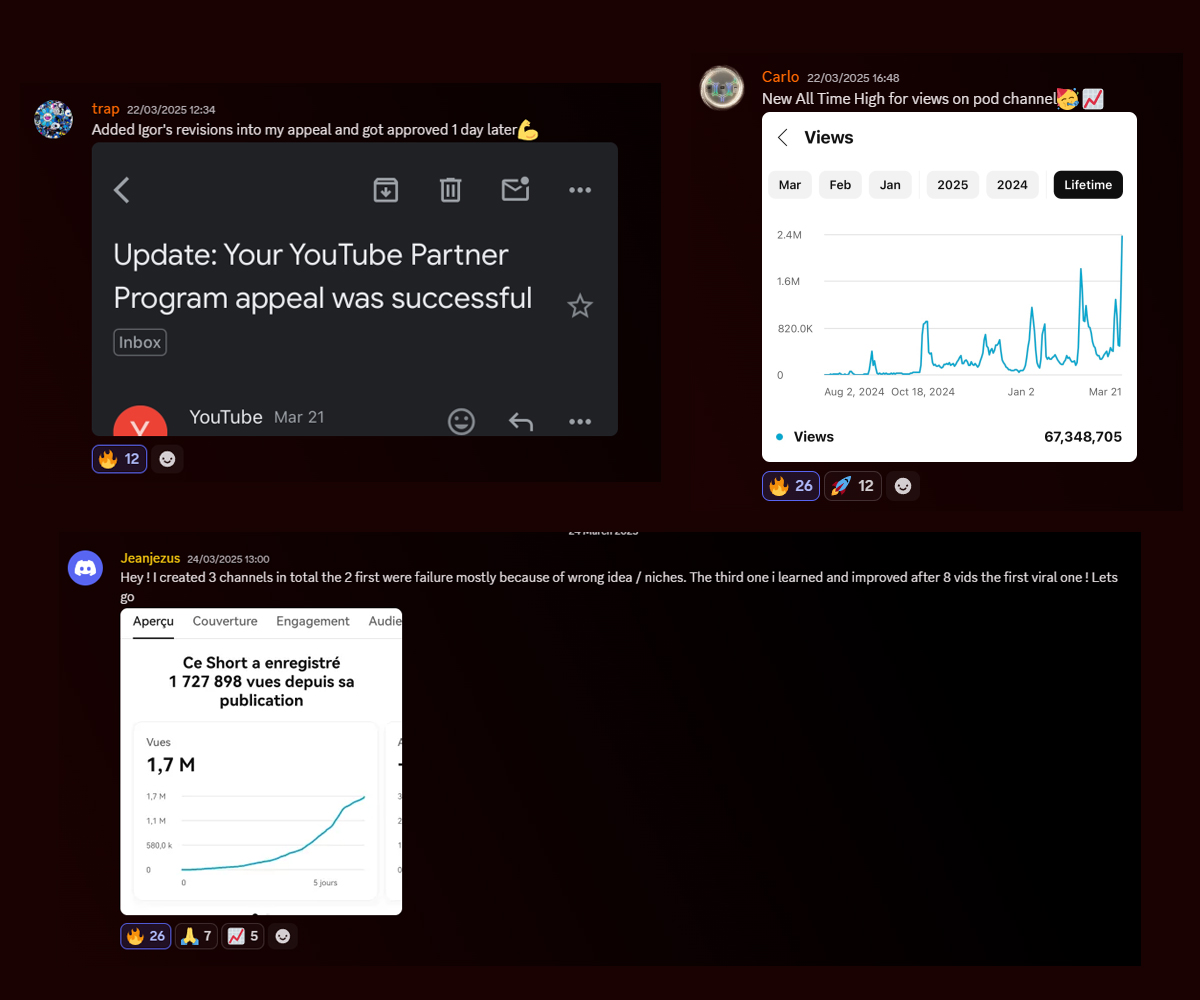1200x1000 pixels.
Task: Click the Inbox label on the email
Action: point(140,342)
